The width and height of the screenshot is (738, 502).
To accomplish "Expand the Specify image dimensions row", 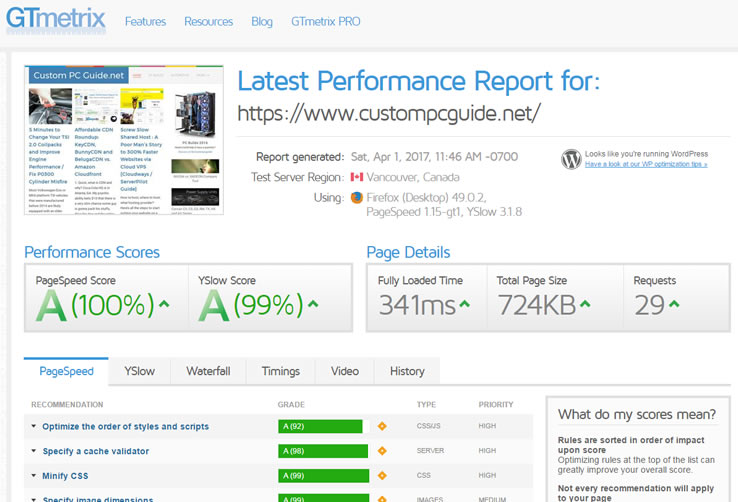I will coord(33,499).
